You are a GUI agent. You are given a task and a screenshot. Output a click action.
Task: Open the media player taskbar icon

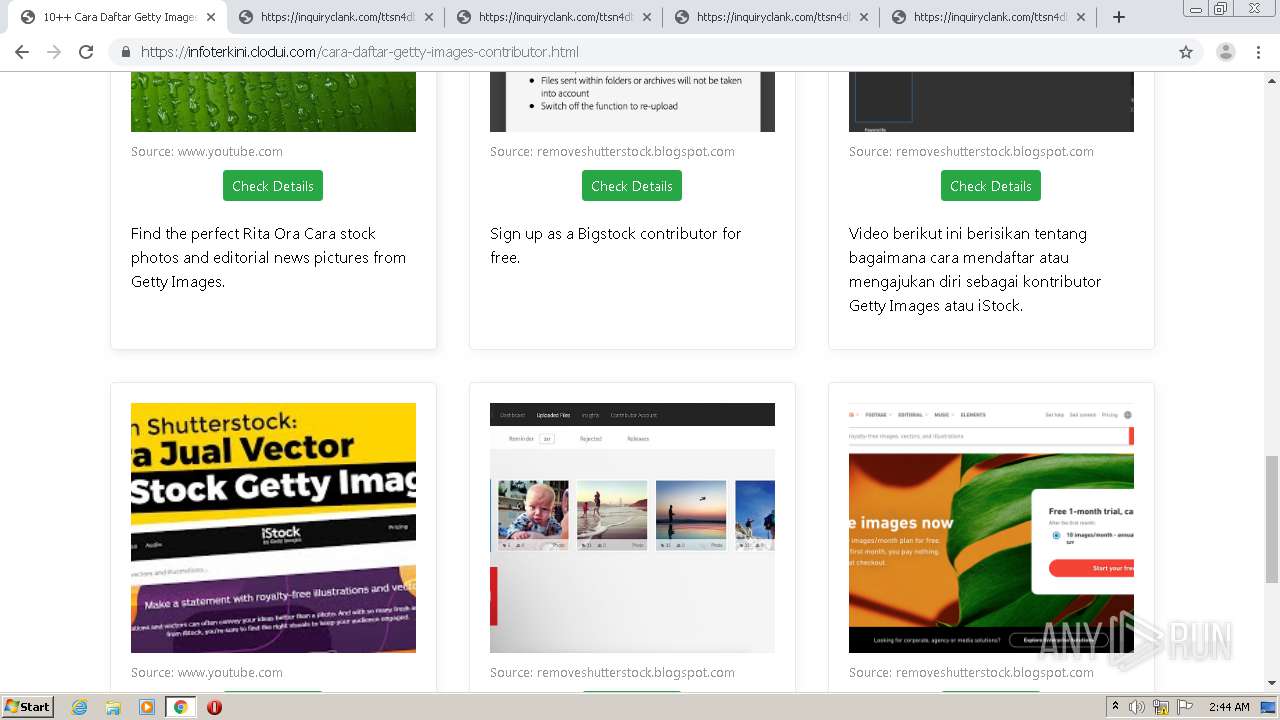[147, 707]
